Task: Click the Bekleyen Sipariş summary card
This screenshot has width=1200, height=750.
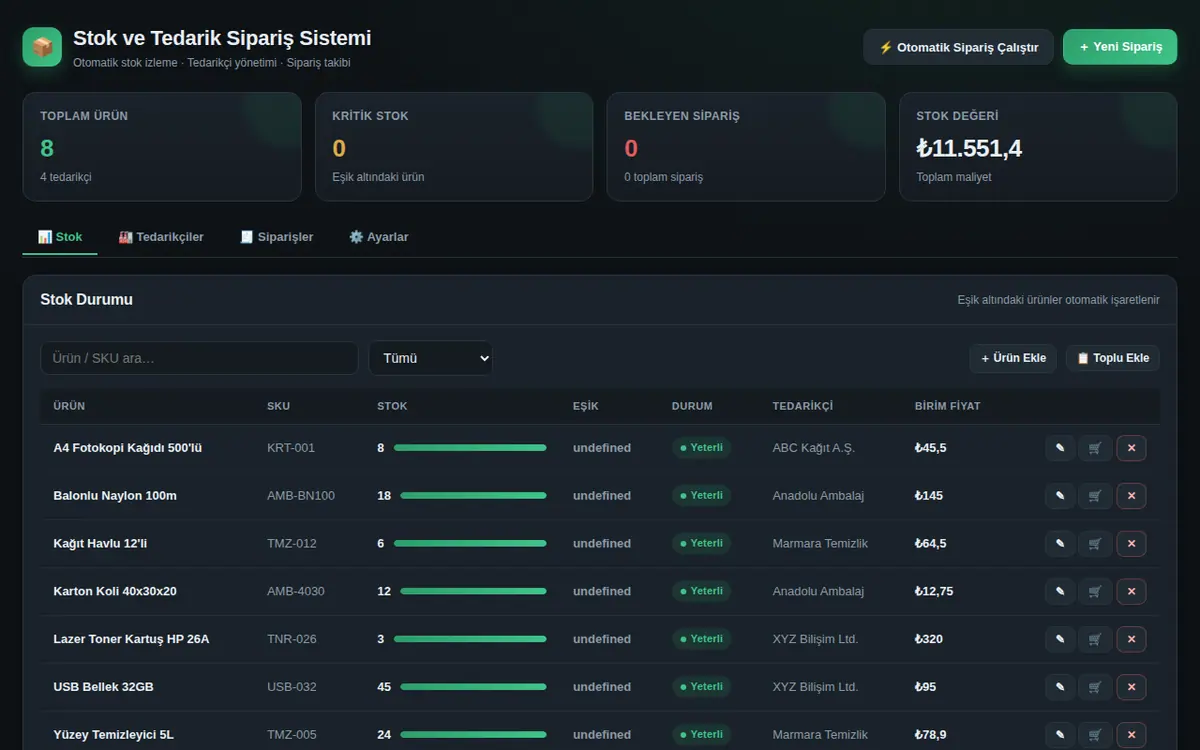Action: pyautogui.click(x=746, y=147)
